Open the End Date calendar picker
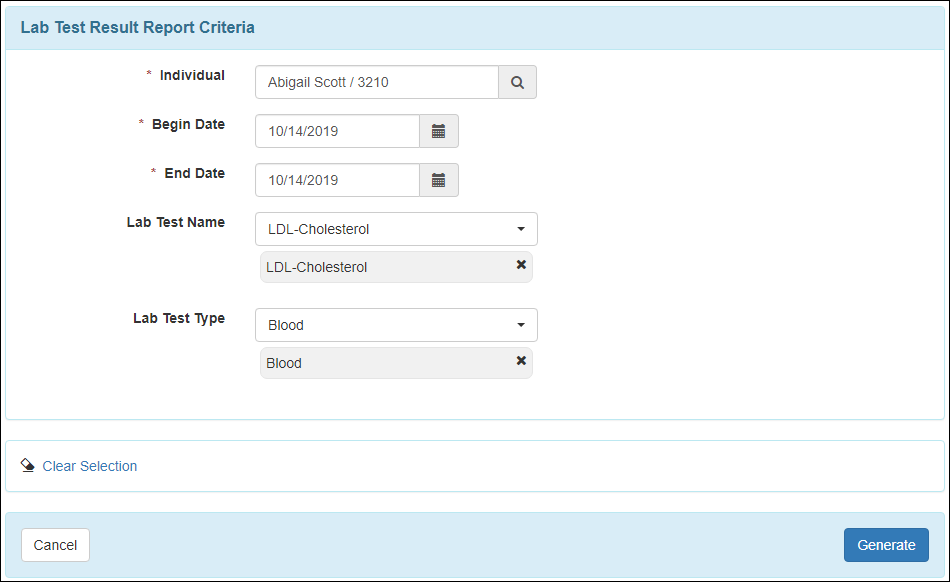This screenshot has height=582, width=950. point(438,180)
